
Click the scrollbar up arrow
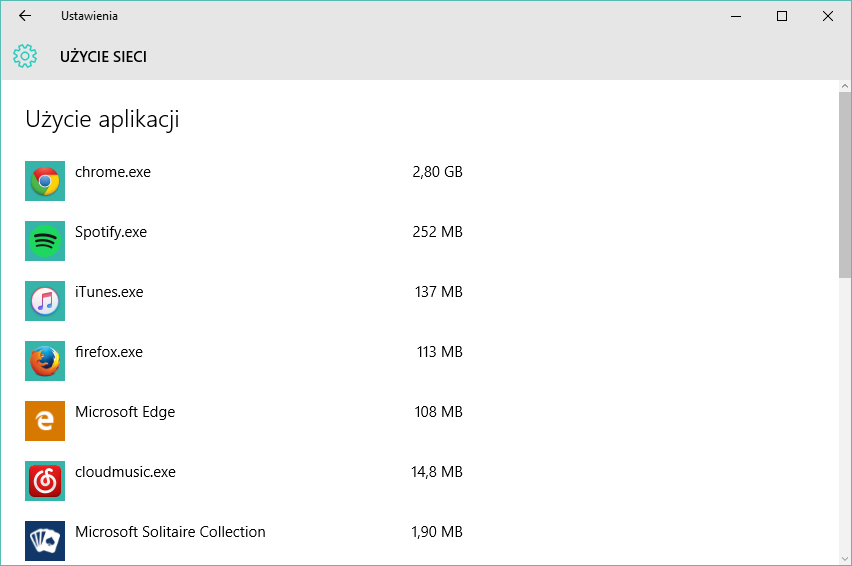point(845,86)
